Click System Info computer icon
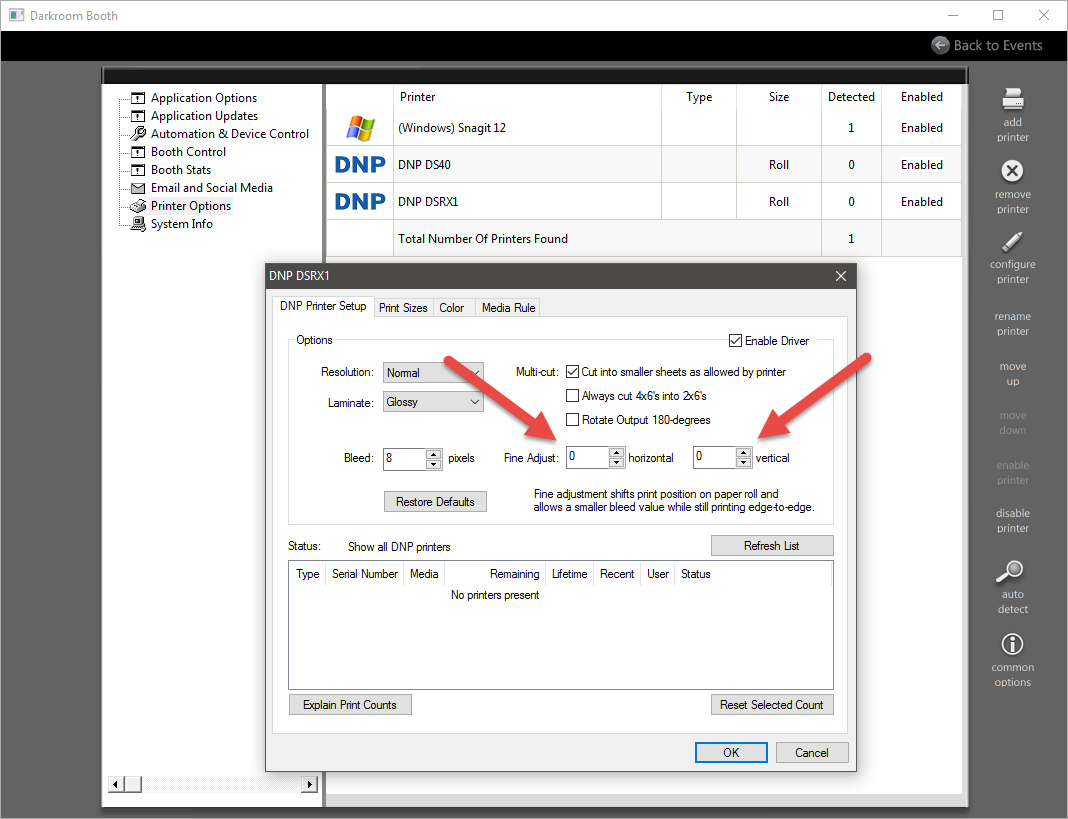This screenshot has height=819, width=1068. pos(138,224)
